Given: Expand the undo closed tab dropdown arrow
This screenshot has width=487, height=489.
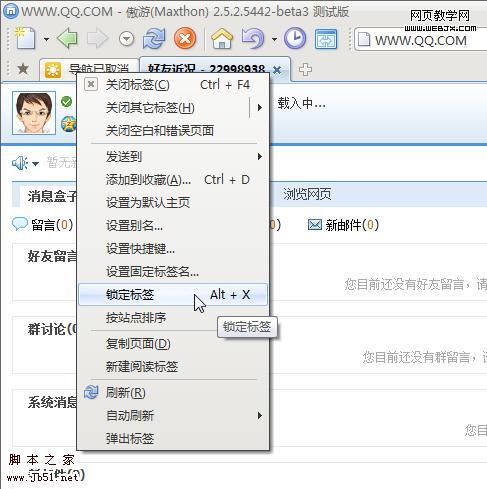Looking at the screenshot, I should [274, 39].
